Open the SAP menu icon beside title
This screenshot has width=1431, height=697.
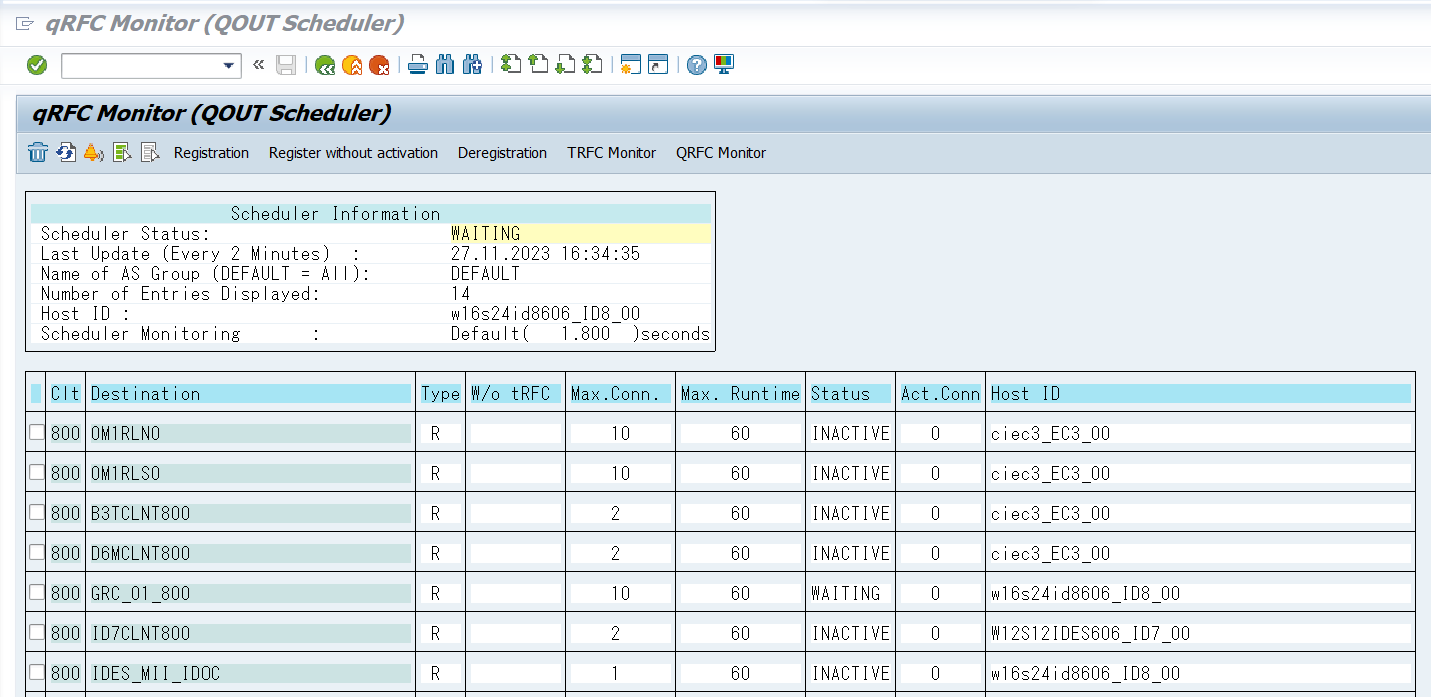25,23
